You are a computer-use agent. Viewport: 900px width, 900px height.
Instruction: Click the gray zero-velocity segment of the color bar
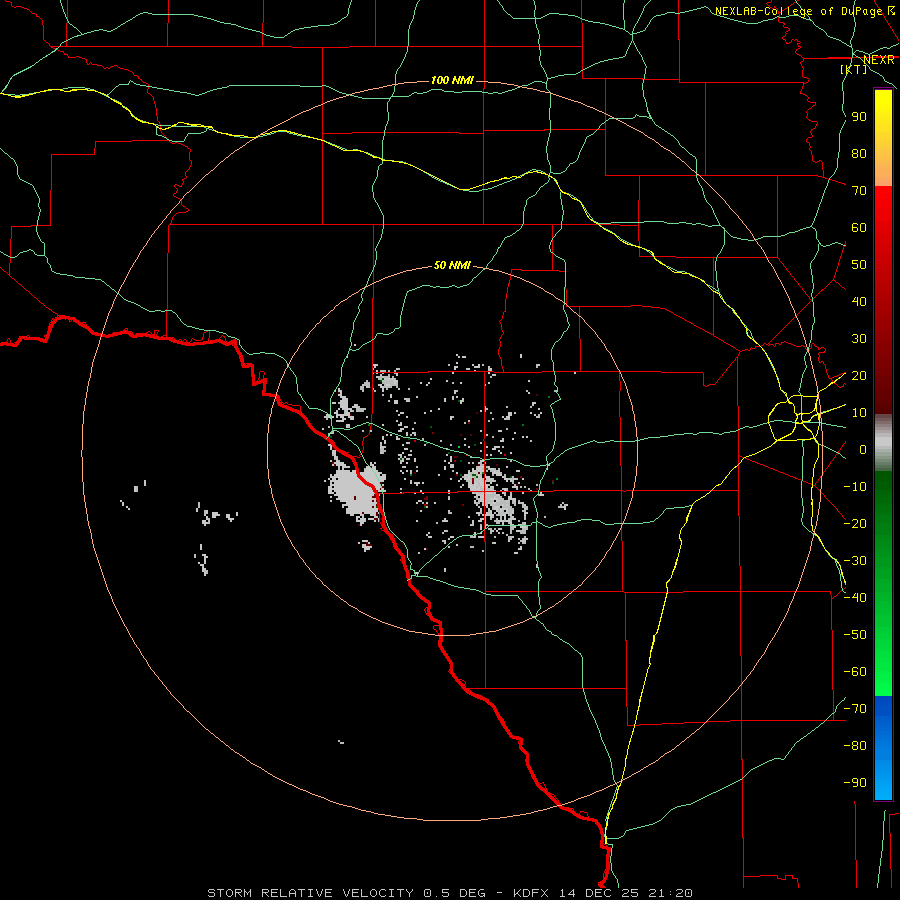pyautogui.click(x=883, y=443)
